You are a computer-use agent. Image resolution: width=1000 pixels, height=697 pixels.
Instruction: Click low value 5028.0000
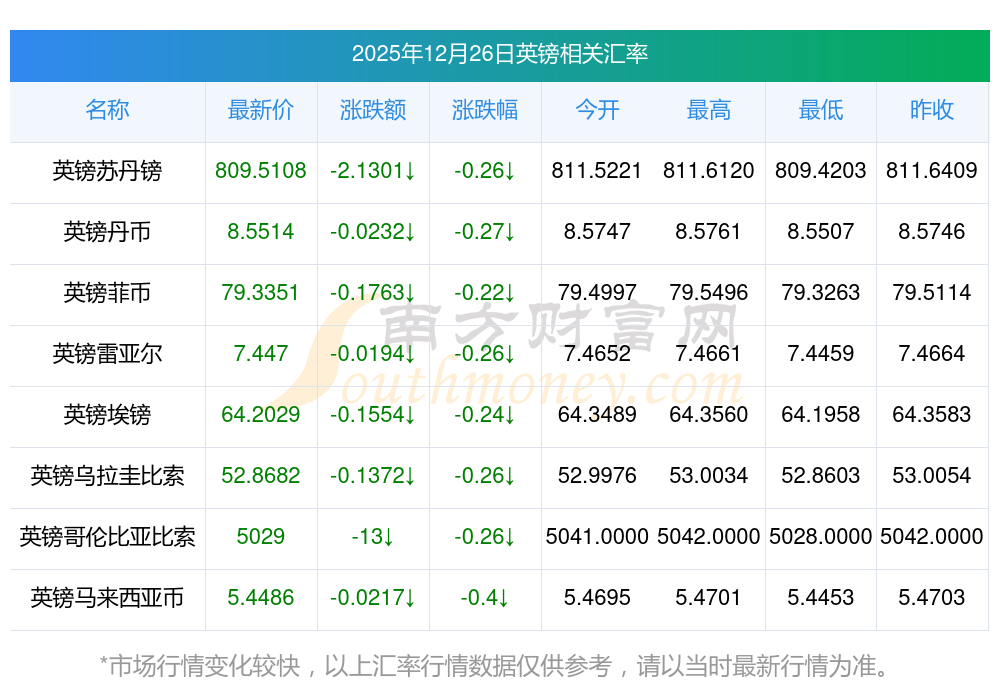tap(821, 536)
